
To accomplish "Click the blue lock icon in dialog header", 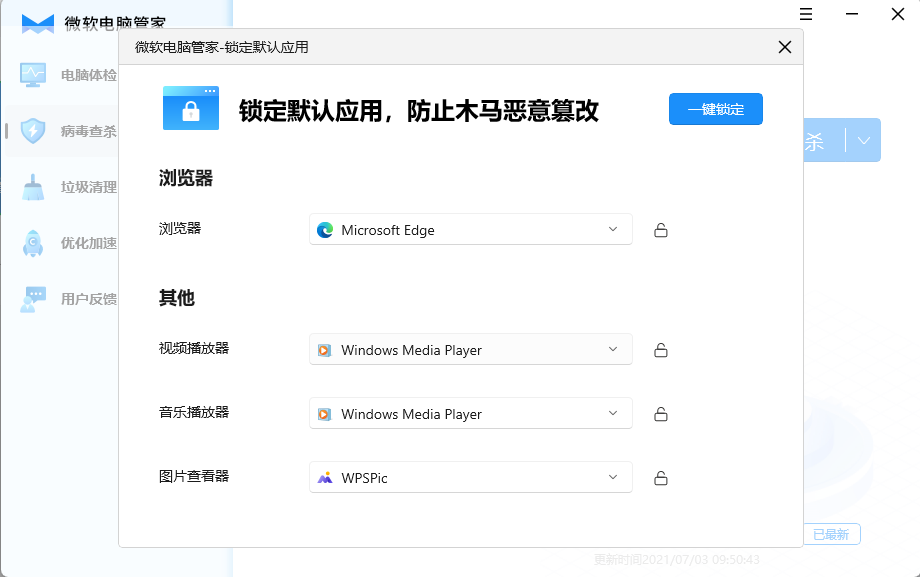I will click(190, 108).
